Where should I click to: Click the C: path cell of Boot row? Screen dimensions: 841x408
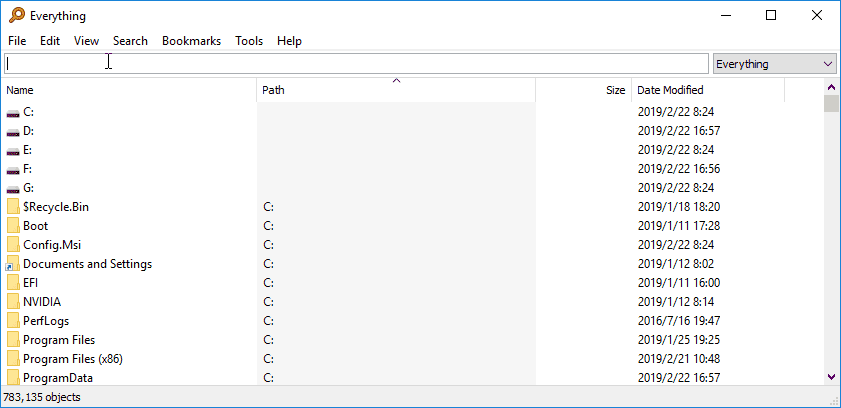269,226
